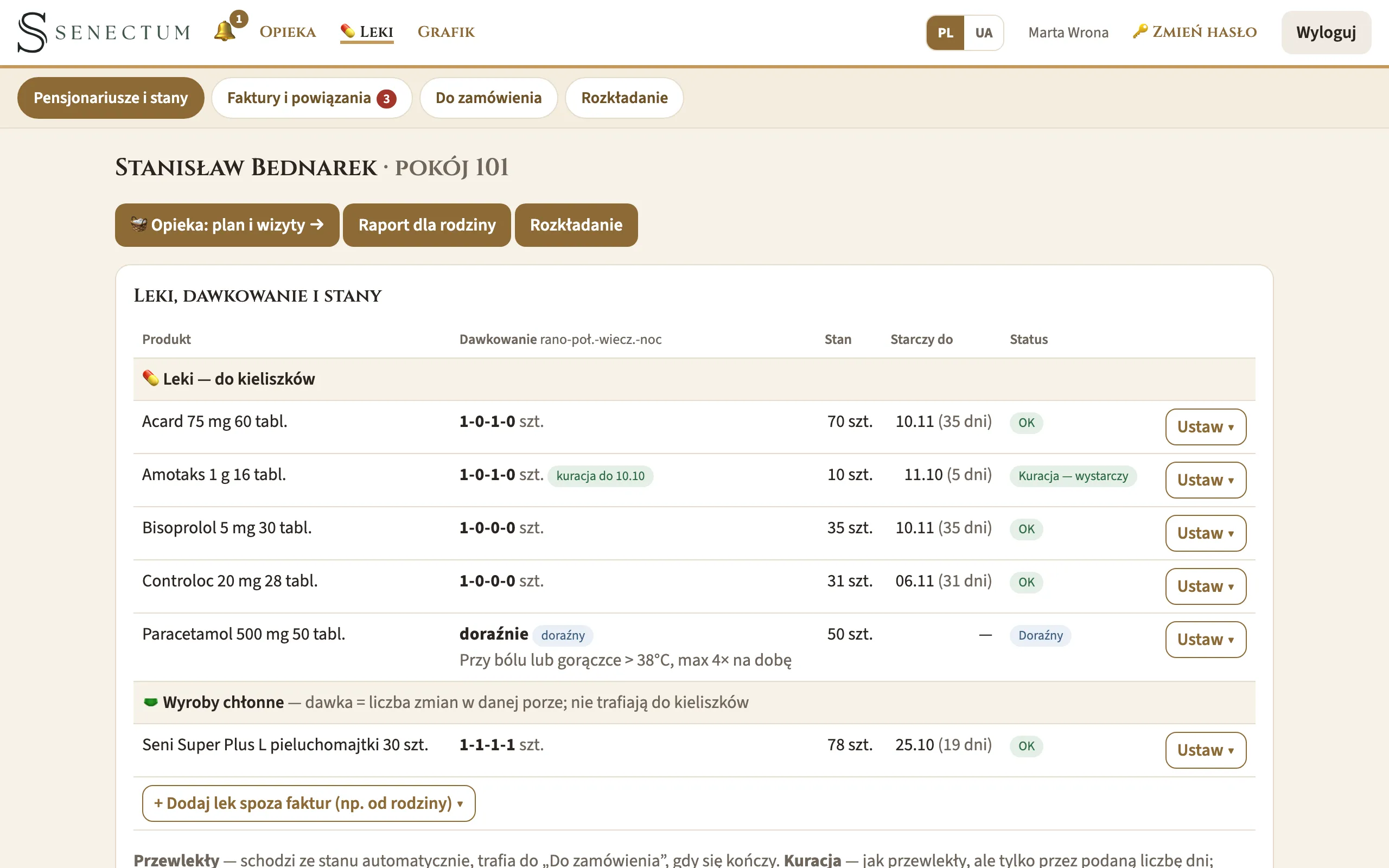Click the user name Marta Wrona
Image resolution: width=1389 pixels, height=868 pixels.
[x=1068, y=33]
